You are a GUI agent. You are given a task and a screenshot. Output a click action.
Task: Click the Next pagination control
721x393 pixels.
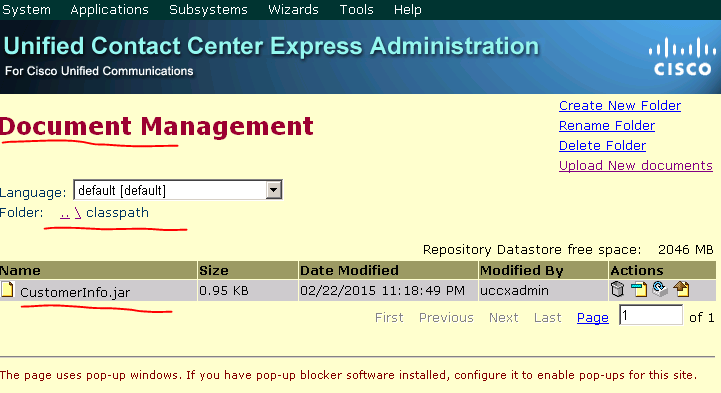504,318
